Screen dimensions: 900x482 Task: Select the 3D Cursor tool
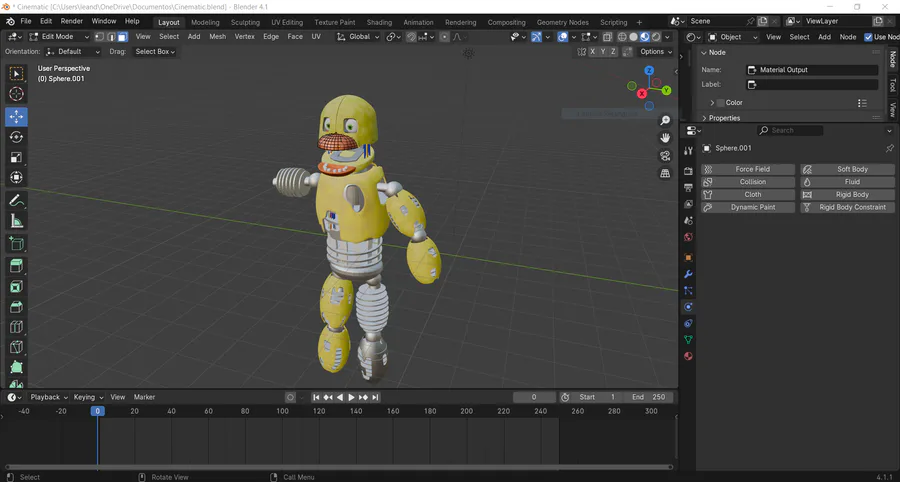tap(17, 94)
